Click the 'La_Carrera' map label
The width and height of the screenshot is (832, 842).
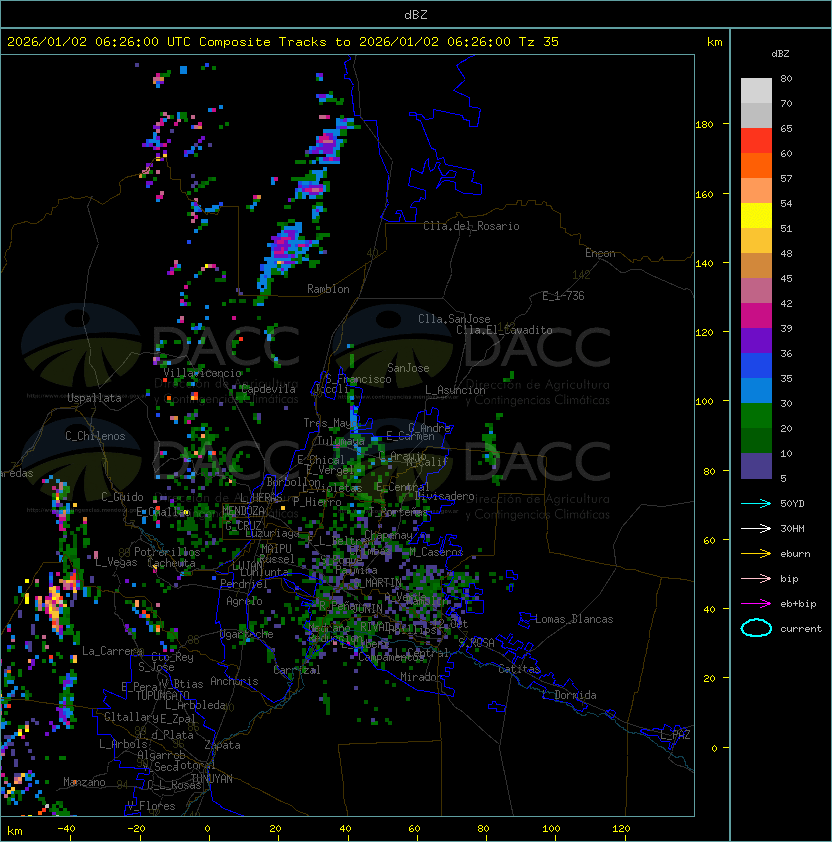tap(112, 651)
